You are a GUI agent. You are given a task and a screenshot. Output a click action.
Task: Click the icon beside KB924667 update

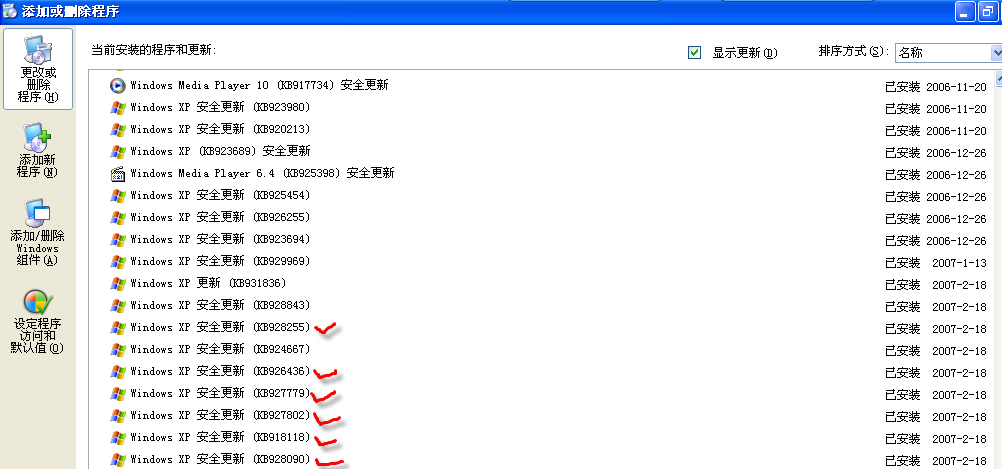pyautogui.click(x=118, y=350)
